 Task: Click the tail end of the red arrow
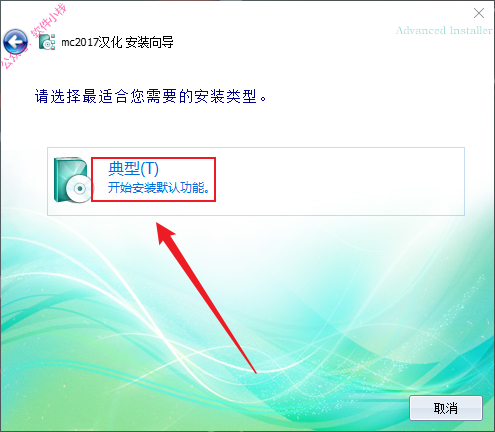pyautogui.click(x=255, y=372)
